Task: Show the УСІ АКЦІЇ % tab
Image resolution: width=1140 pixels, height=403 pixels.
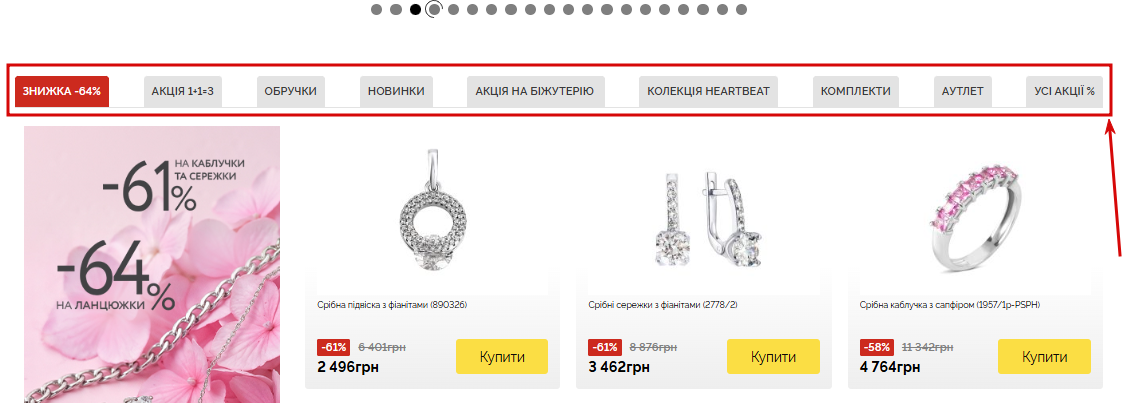Action: 1064,92
